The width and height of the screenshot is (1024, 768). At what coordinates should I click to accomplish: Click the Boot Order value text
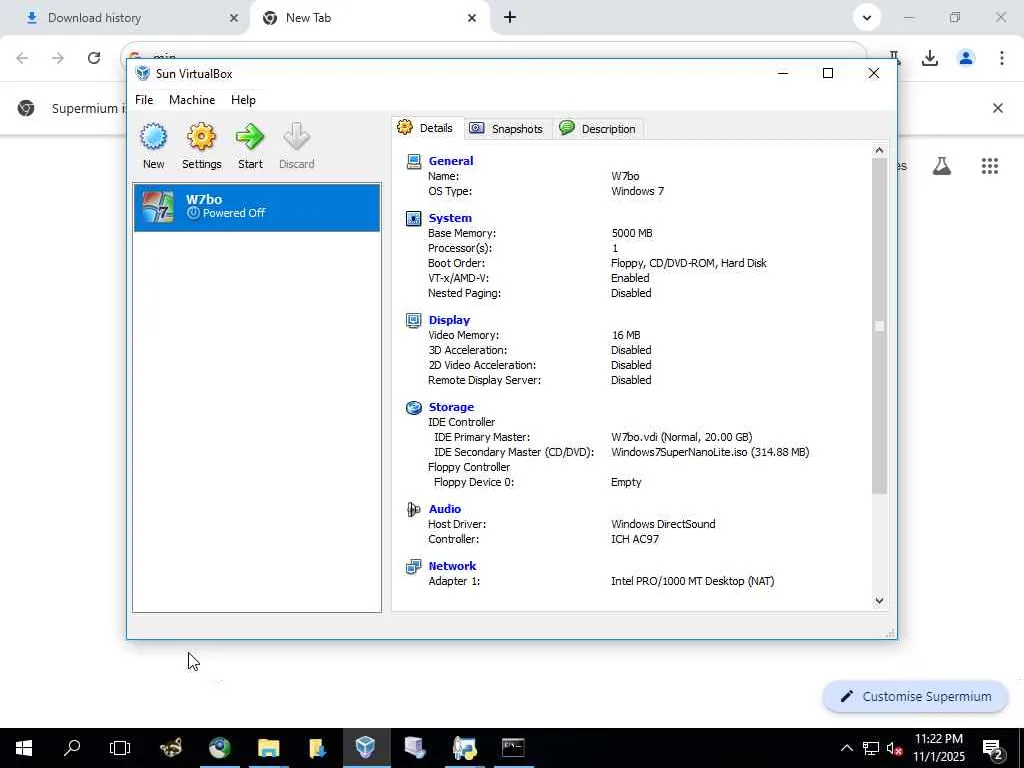tap(688, 263)
